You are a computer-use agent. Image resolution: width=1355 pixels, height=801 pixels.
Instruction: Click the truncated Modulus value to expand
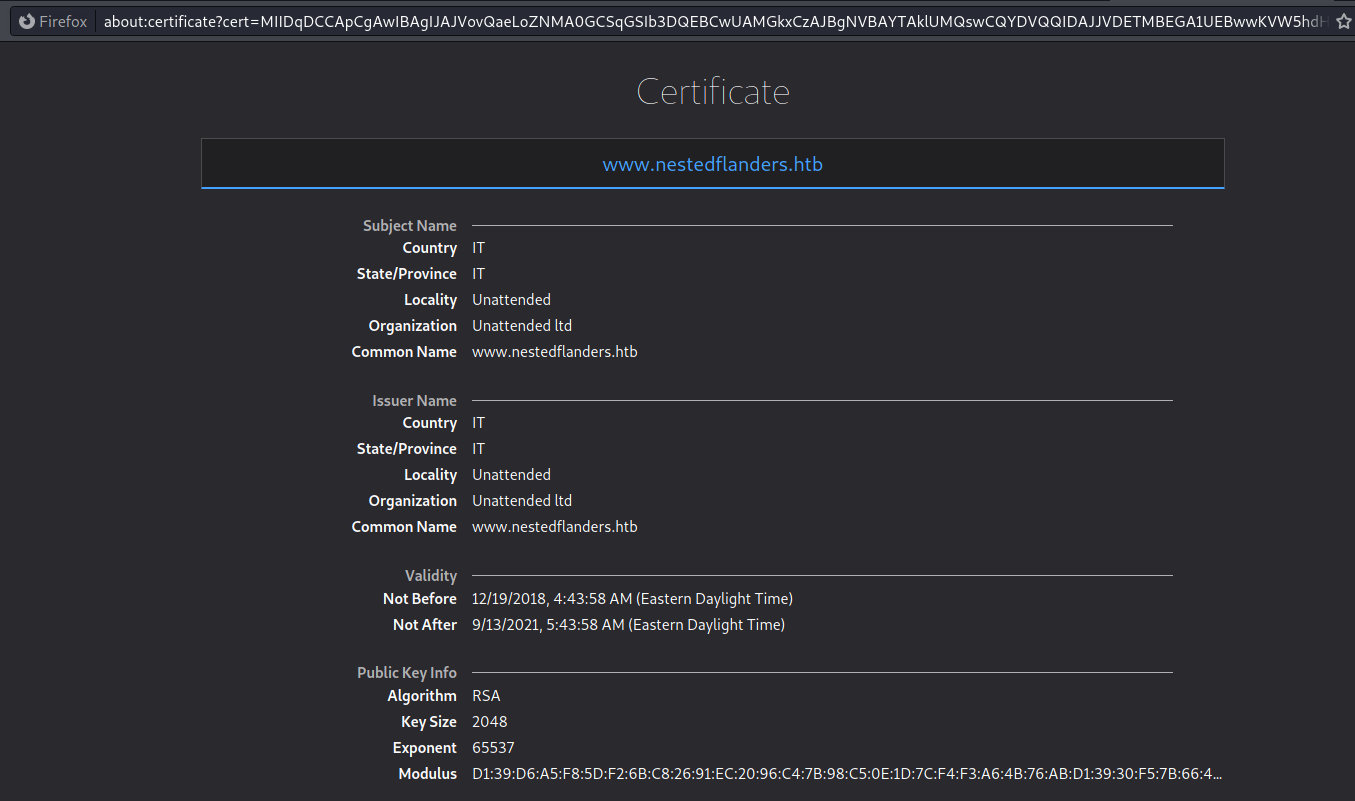(x=847, y=774)
